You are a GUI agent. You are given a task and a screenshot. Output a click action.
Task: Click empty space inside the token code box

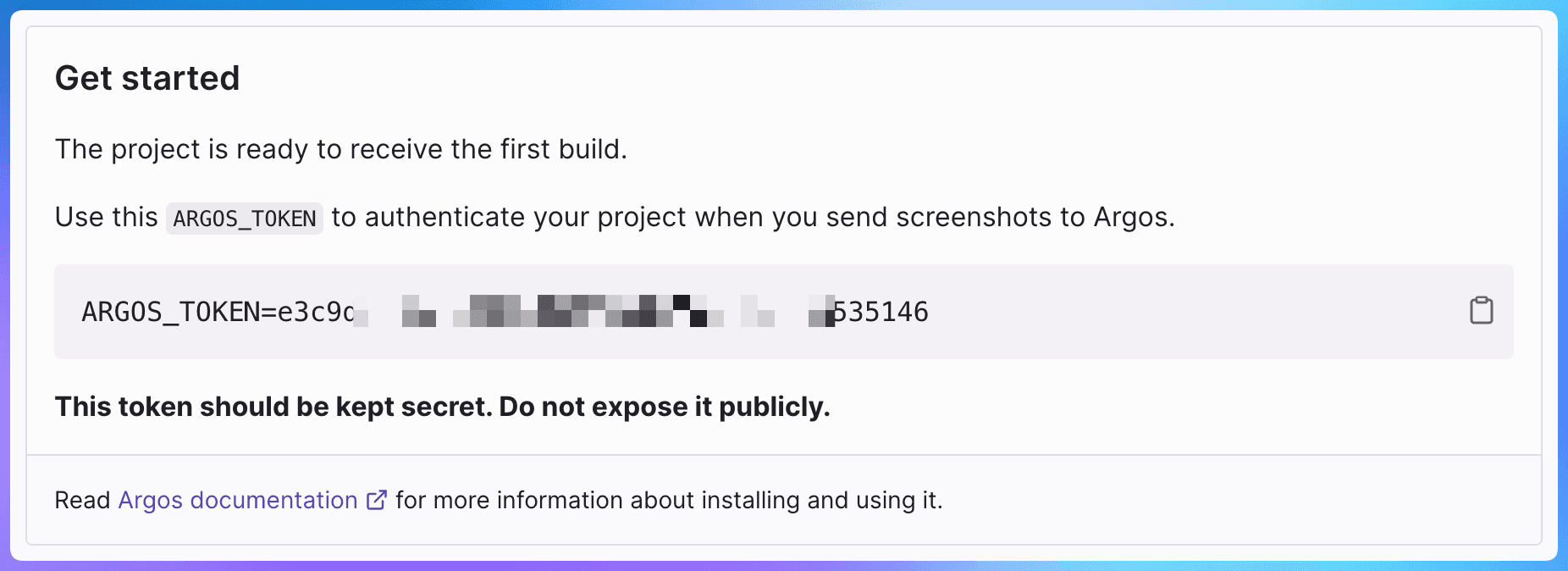tap(1185, 312)
